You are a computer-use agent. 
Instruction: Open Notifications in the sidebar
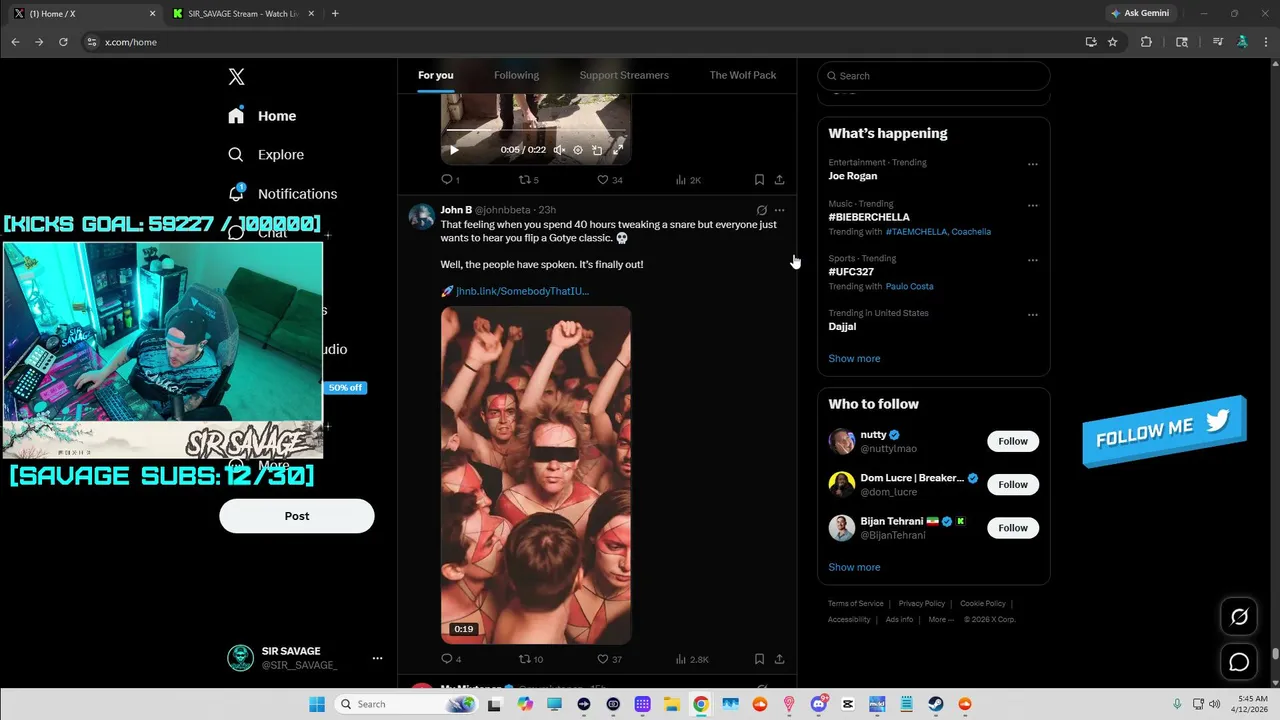pos(282,194)
